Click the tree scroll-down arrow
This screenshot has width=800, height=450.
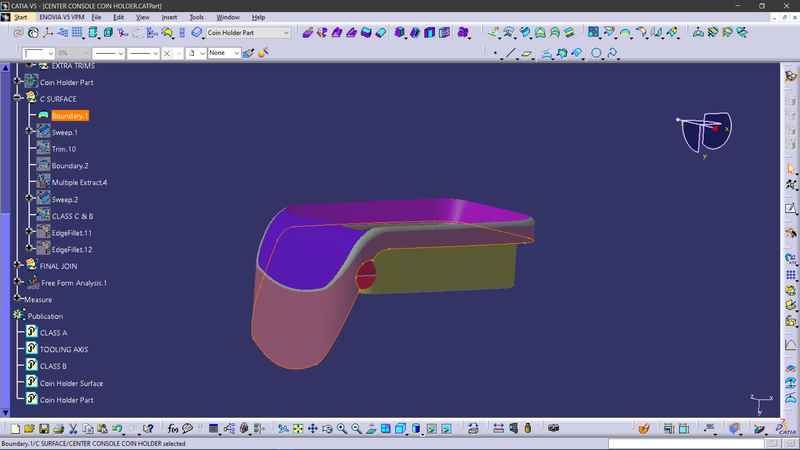point(6,412)
